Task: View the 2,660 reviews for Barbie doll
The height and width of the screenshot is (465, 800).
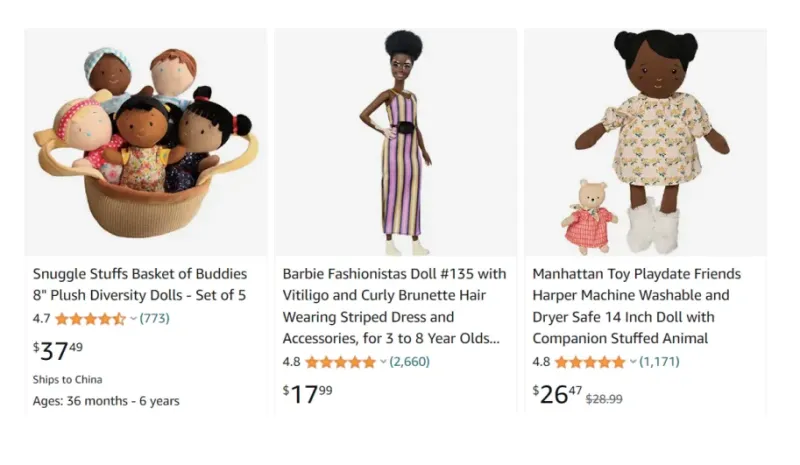Action: pos(409,362)
